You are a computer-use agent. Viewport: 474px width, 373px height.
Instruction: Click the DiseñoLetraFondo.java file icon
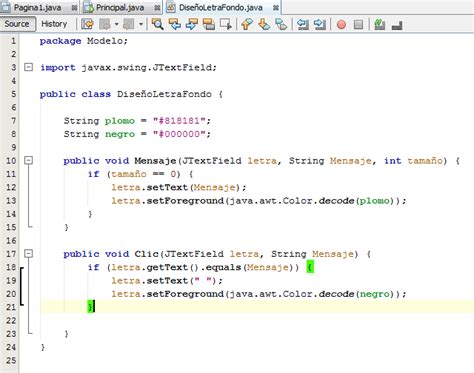click(x=171, y=7)
